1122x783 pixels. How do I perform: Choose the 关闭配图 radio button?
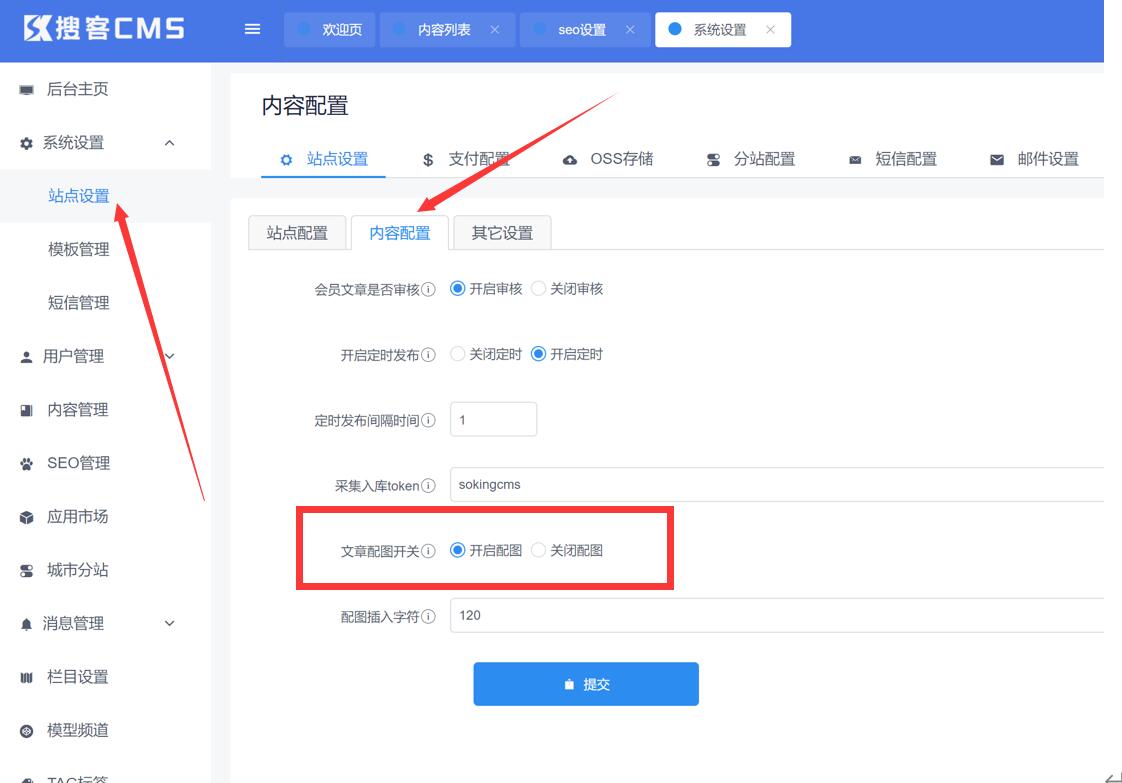pyautogui.click(x=539, y=550)
